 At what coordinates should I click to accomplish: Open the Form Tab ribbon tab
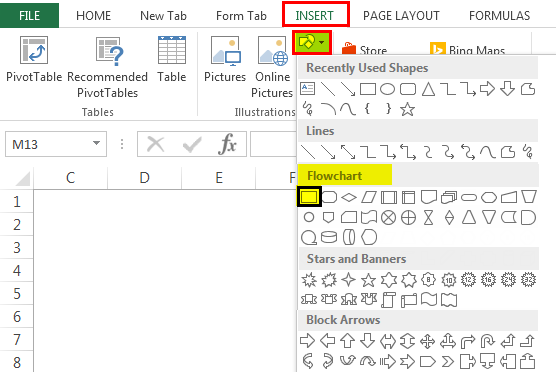241,16
